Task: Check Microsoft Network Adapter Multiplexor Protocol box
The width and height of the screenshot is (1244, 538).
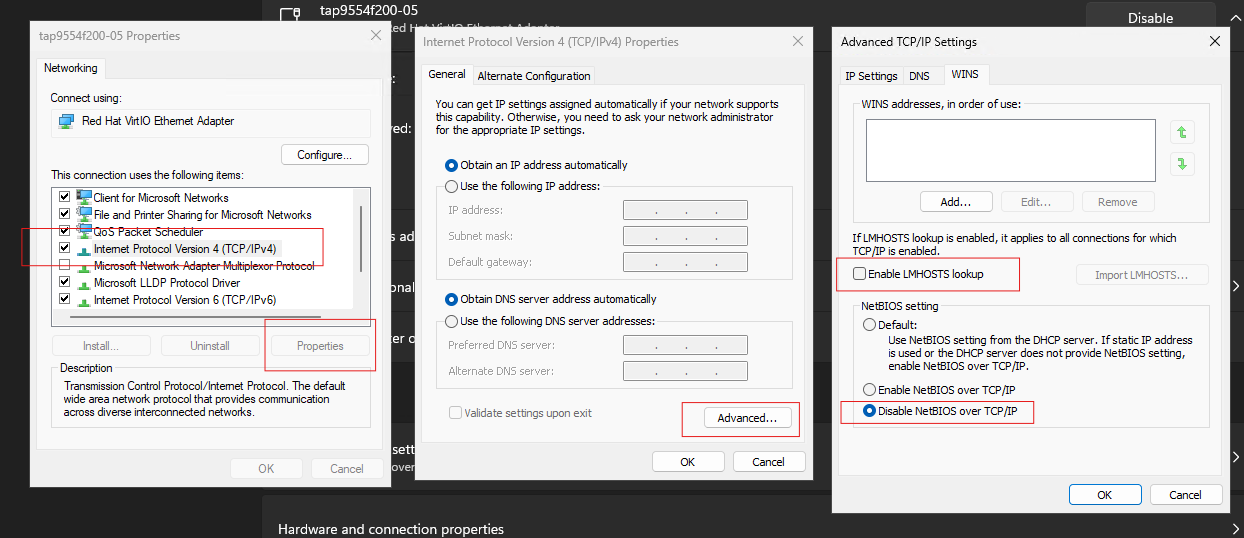Action: click(65, 266)
